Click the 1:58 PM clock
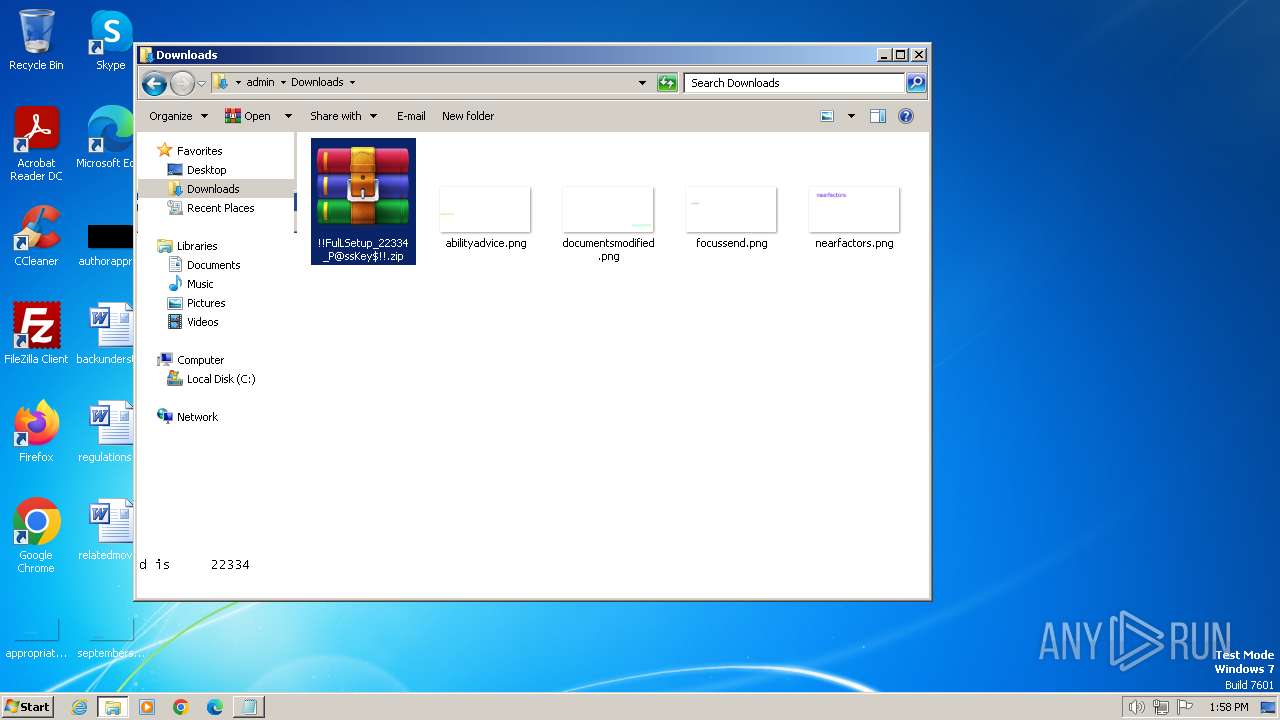This screenshot has width=1280, height=720. click(x=1228, y=707)
